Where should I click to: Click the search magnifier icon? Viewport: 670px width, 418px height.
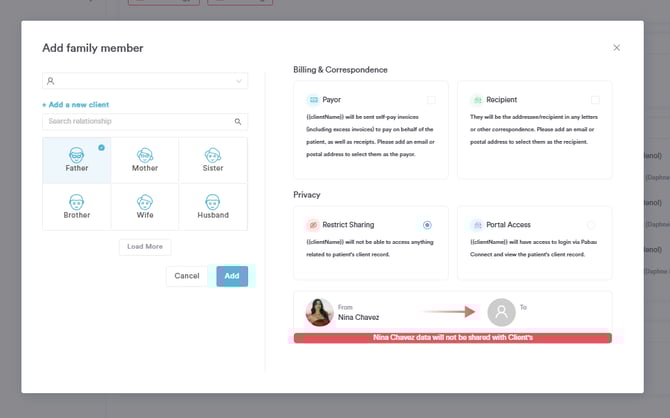[x=238, y=122]
